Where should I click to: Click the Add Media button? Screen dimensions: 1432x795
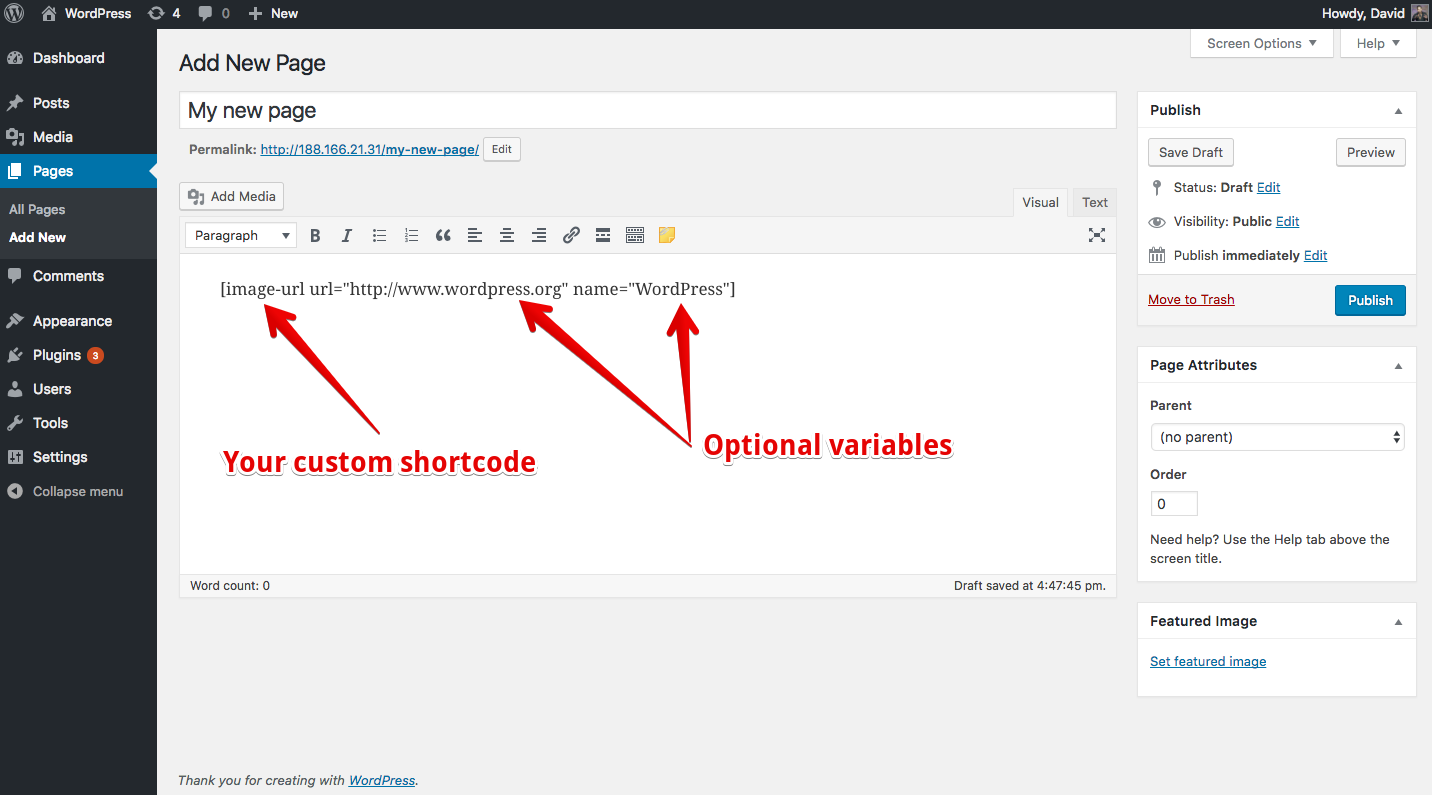[x=231, y=197]
